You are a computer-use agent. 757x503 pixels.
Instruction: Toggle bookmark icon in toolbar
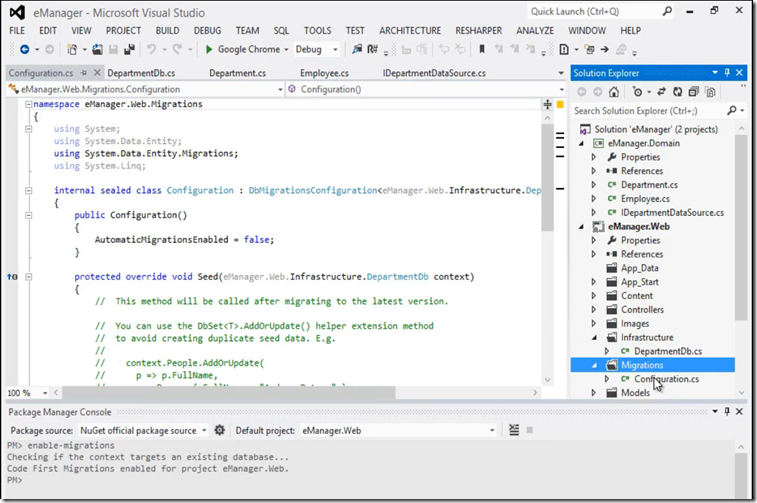pyautogui.click(x=481, y=49)
